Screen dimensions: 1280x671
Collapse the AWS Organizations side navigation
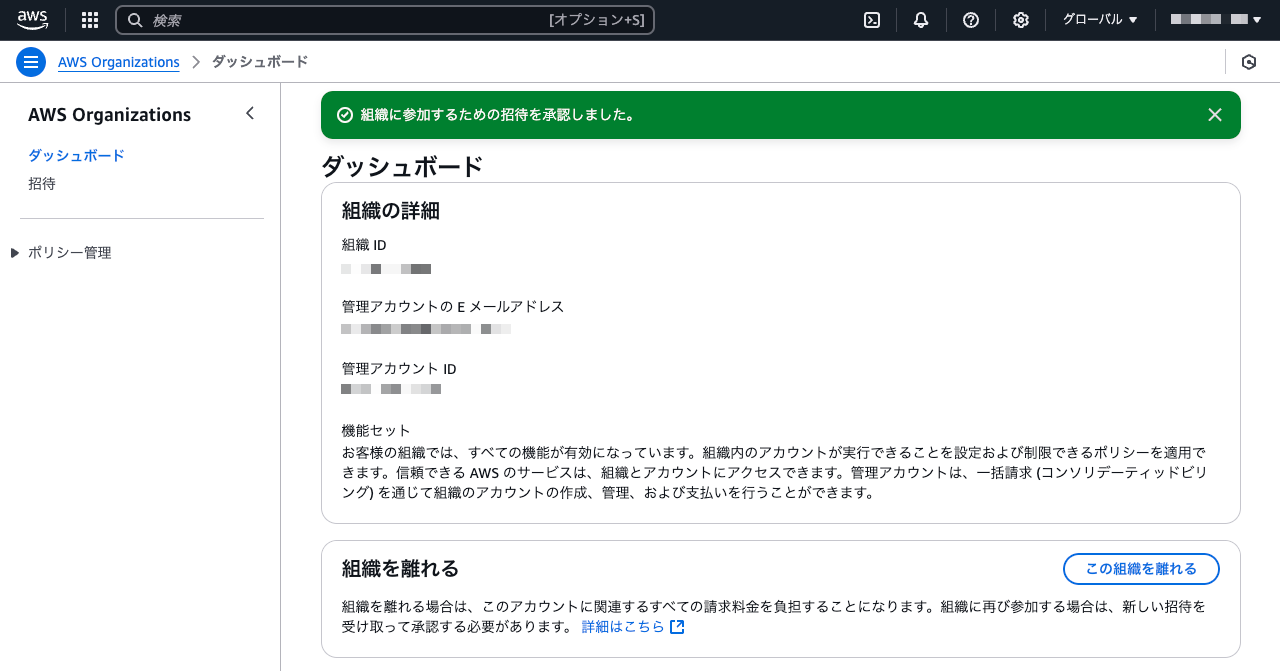point(250,113)
